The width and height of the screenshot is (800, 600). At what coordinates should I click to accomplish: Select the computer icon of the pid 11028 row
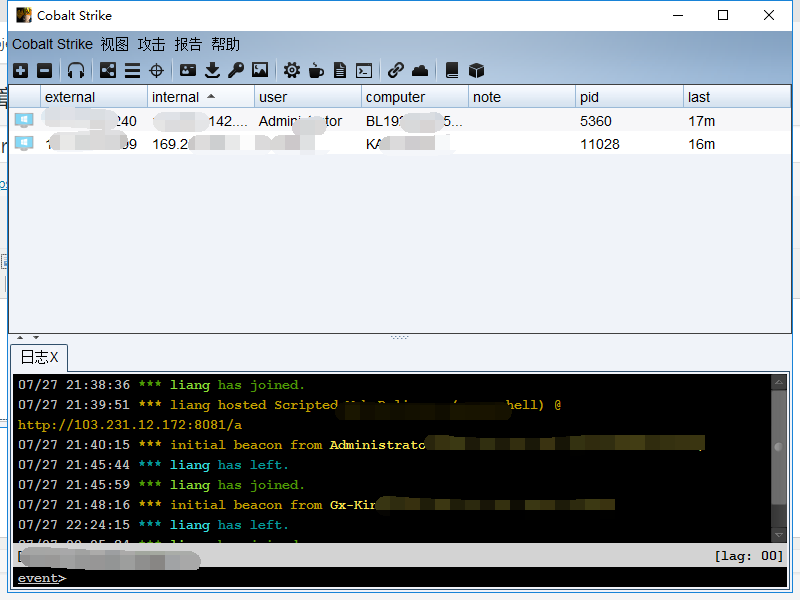click(24, 143)
